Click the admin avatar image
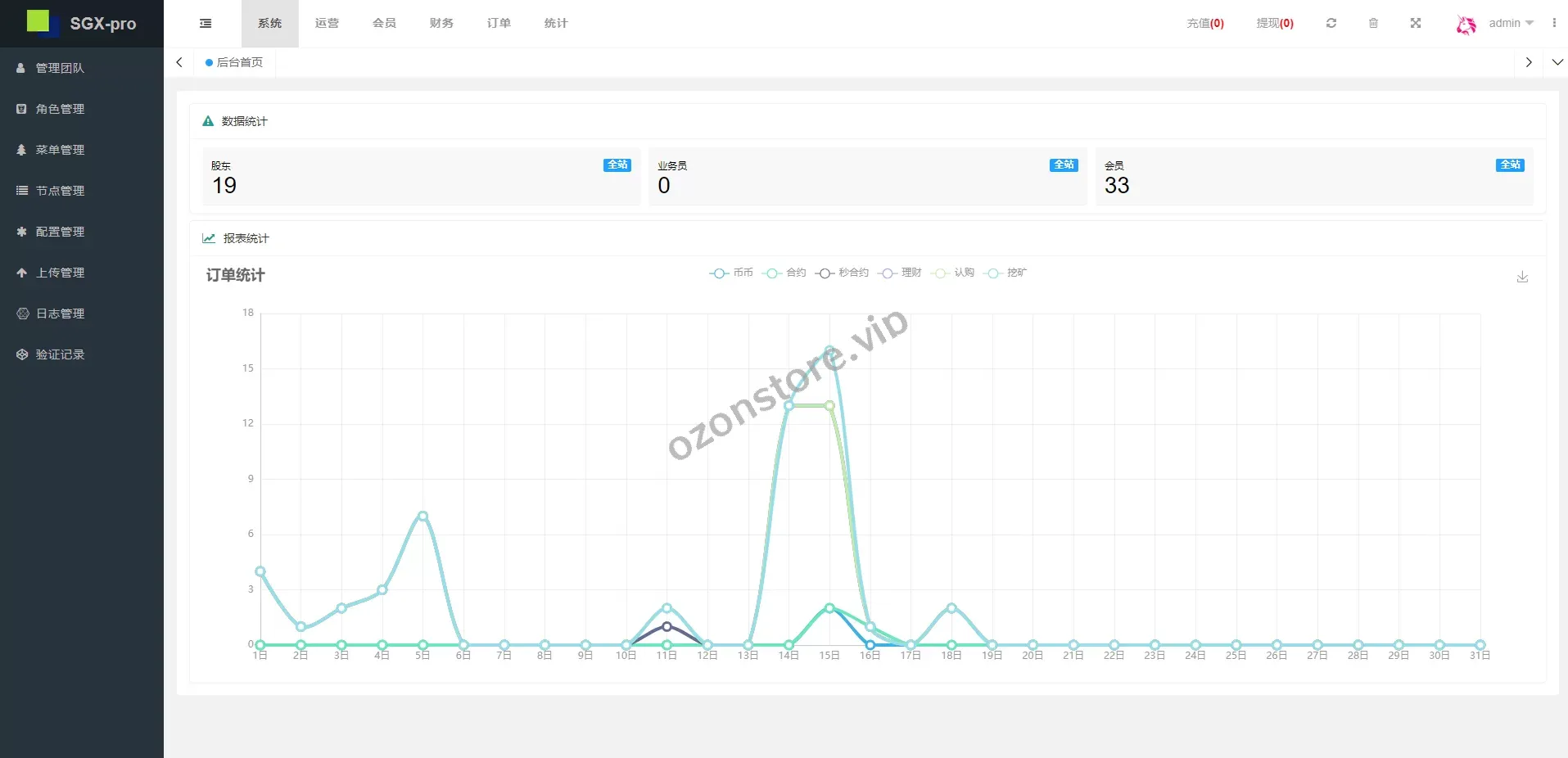 click(x=1466, y=25)
